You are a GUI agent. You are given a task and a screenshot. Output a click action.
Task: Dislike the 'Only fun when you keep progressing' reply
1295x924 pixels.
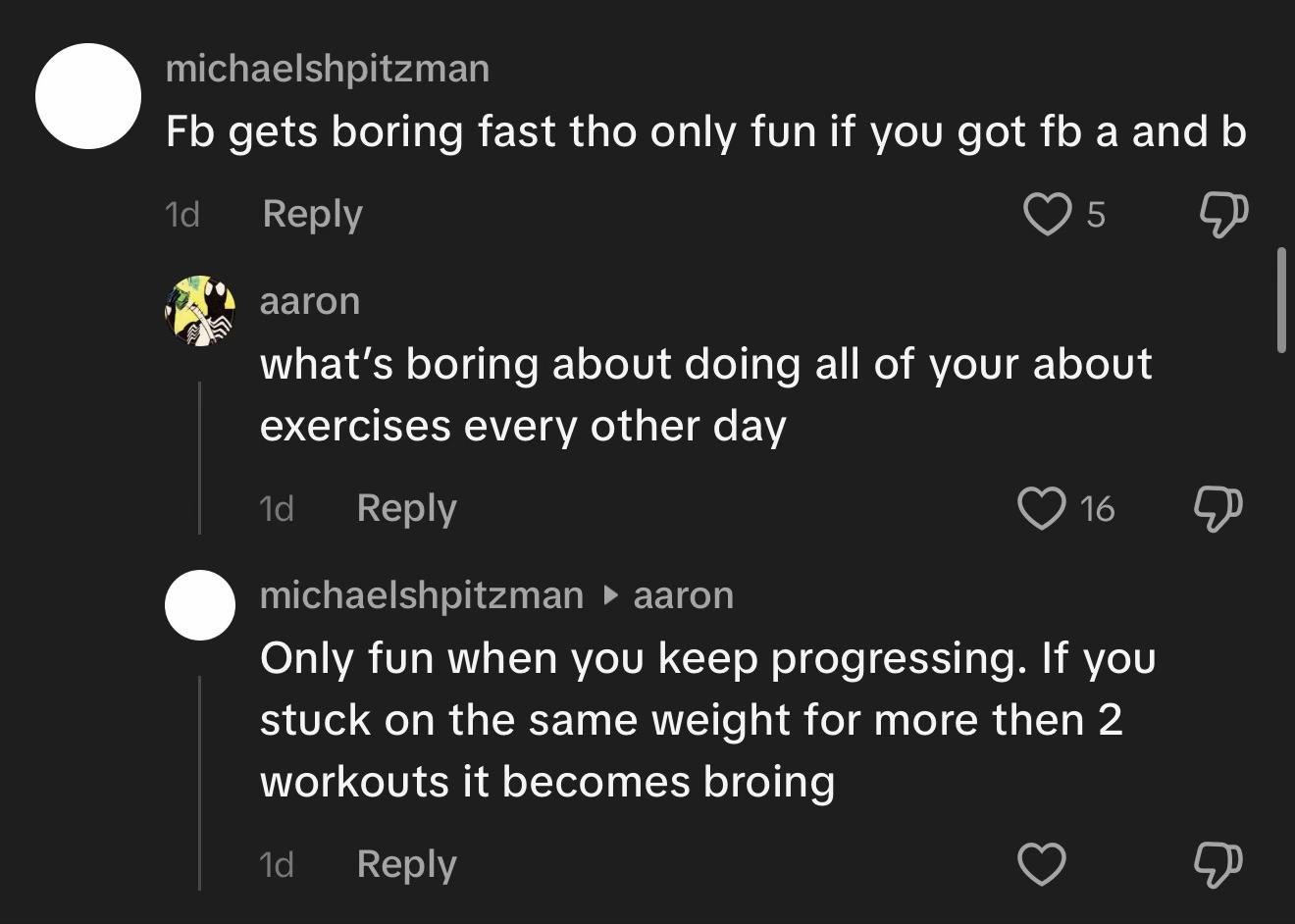point(1218,864)
